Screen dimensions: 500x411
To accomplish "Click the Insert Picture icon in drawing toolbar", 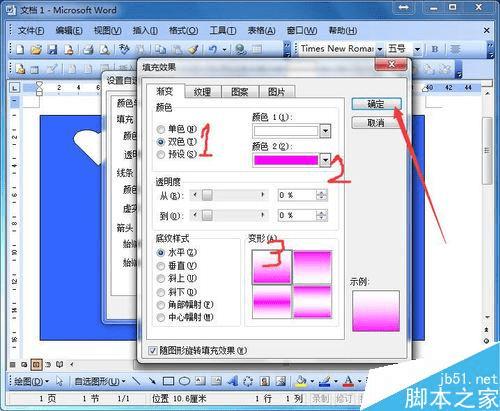I will (x=281, y=381).
